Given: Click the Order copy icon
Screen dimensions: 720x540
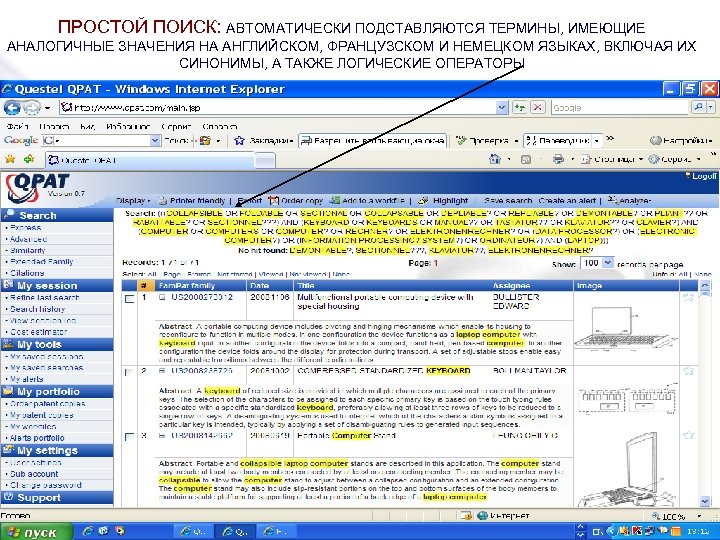Looking at the screenshot, I should click(274, 201).
